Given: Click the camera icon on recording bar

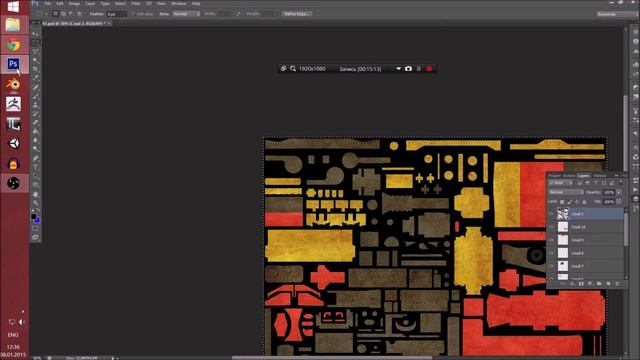Looking at the screenshot, I should pos(408,69).
